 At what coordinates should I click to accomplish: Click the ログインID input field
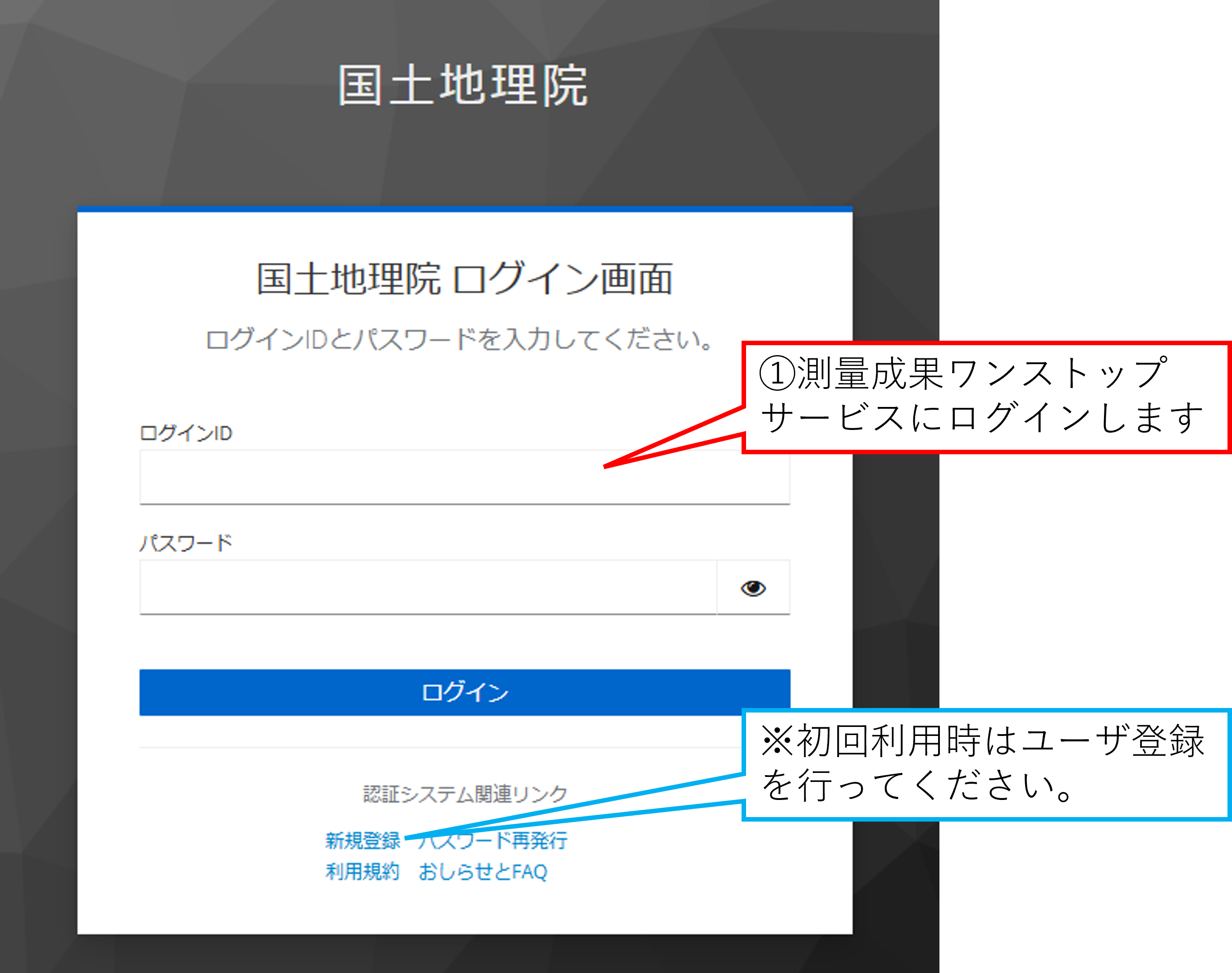[464, 477]
